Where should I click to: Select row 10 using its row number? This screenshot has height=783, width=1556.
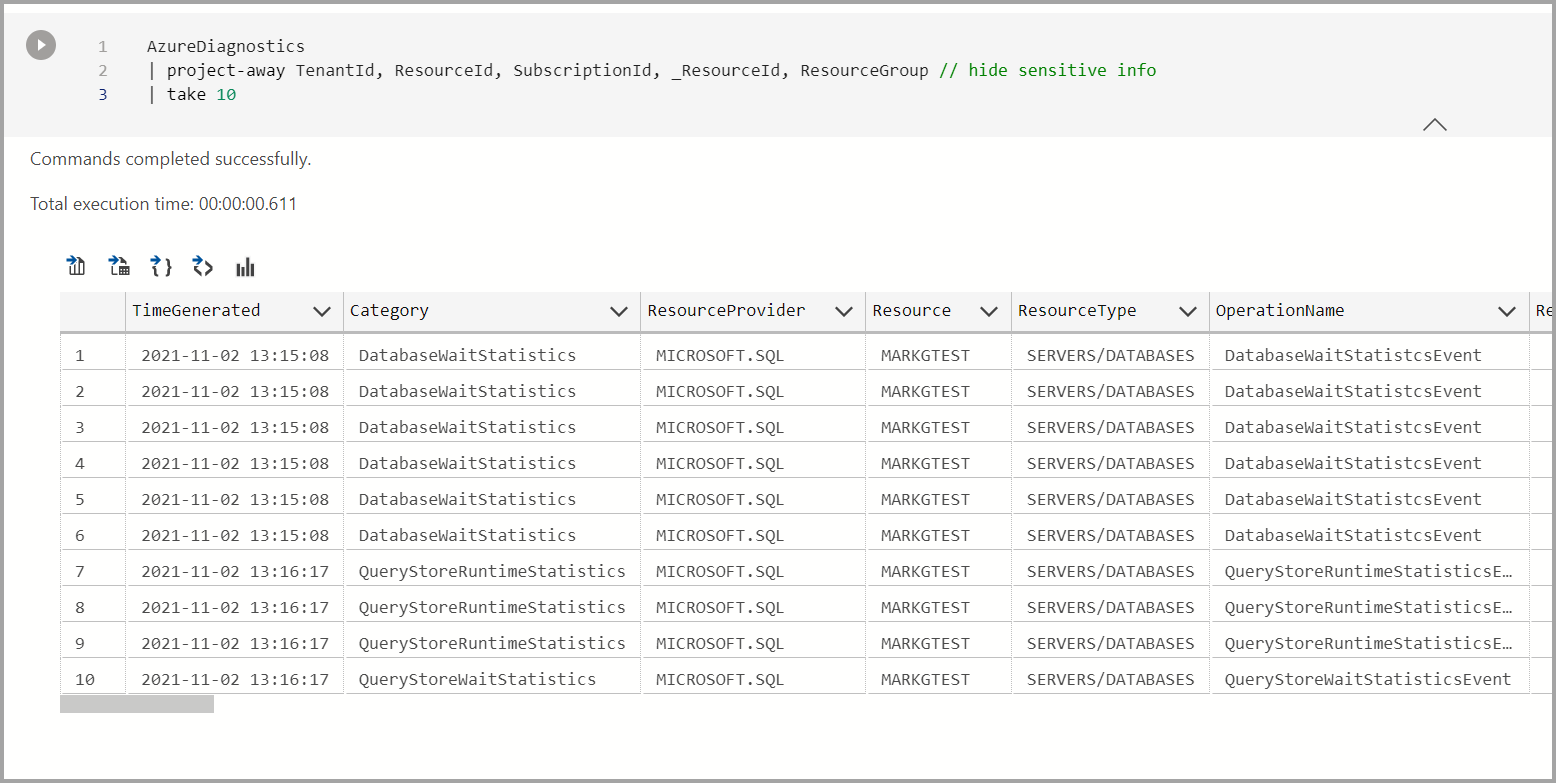pos(80,678)
